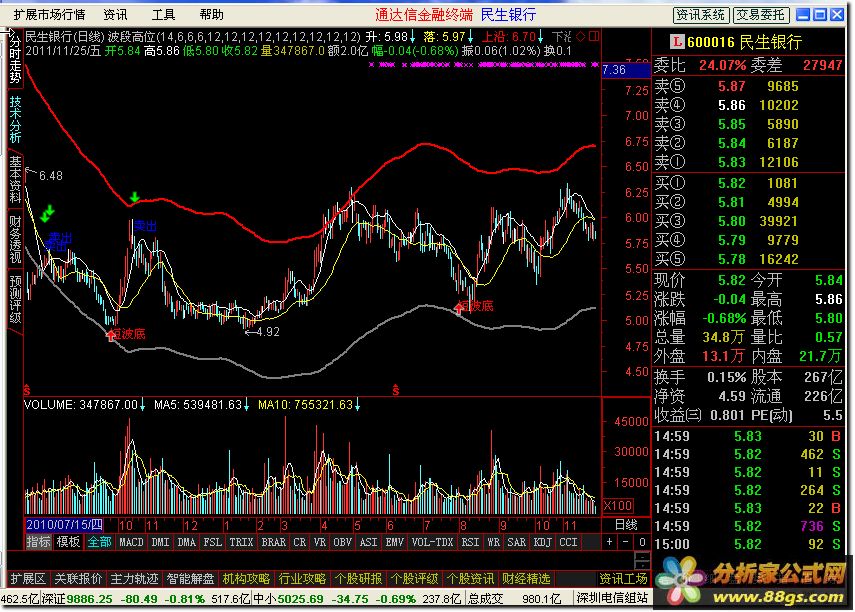Click the cyan arrow after VOLUME value
Screen dimensions: 855x612
pos(142,405)
